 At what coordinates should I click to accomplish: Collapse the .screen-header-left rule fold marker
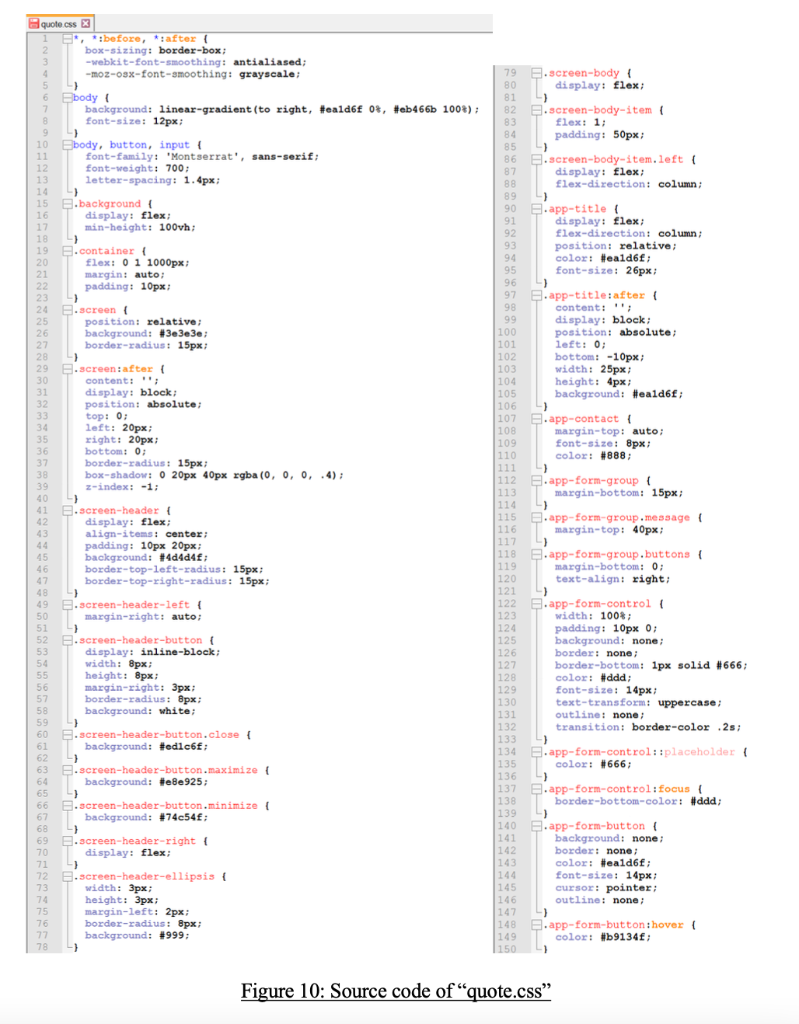click(x=67, y=605)
